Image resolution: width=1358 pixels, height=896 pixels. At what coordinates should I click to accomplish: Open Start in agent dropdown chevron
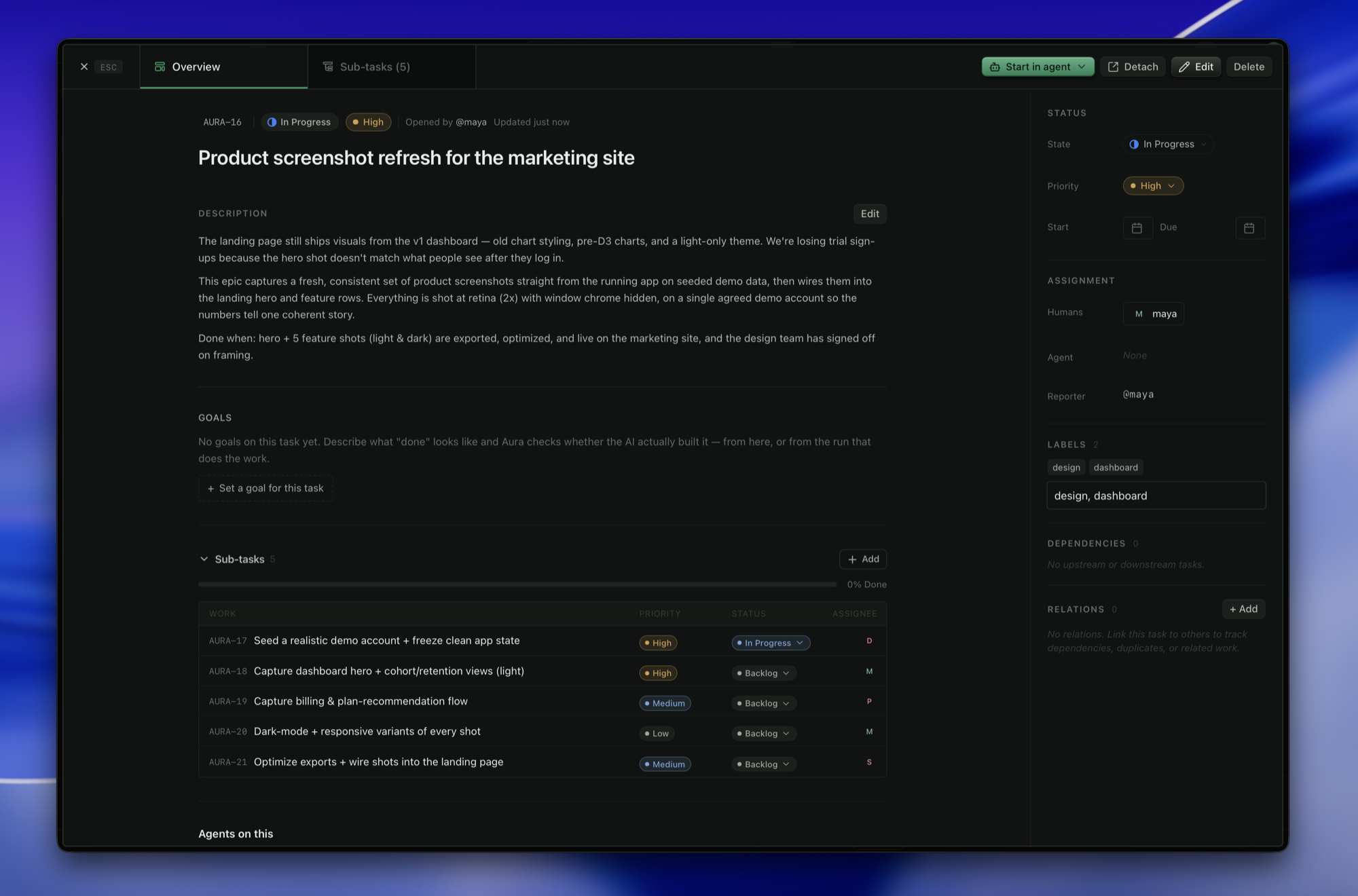click(1082, 67)
